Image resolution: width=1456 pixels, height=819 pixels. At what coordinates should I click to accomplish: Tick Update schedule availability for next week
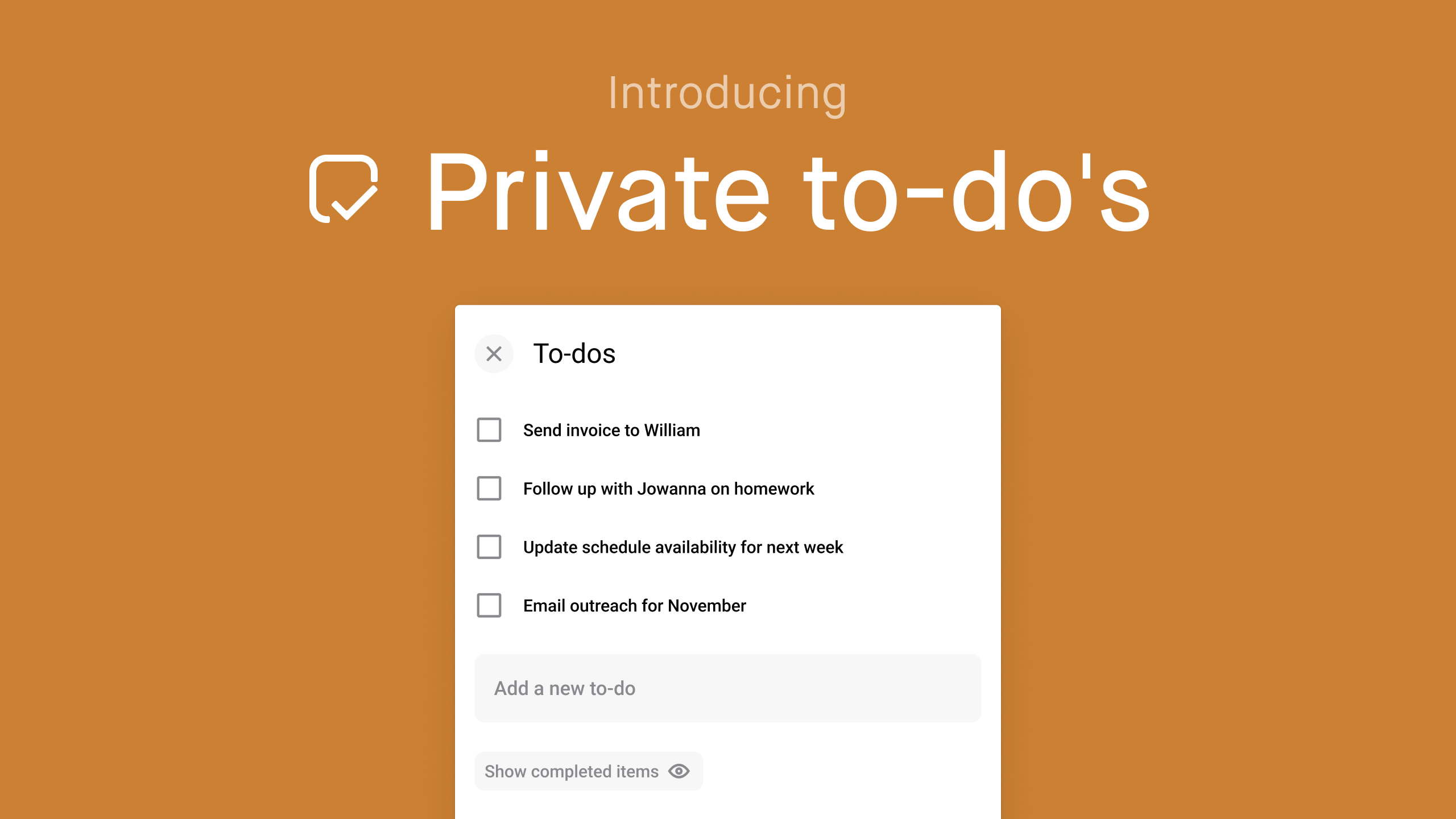(488, 548)
